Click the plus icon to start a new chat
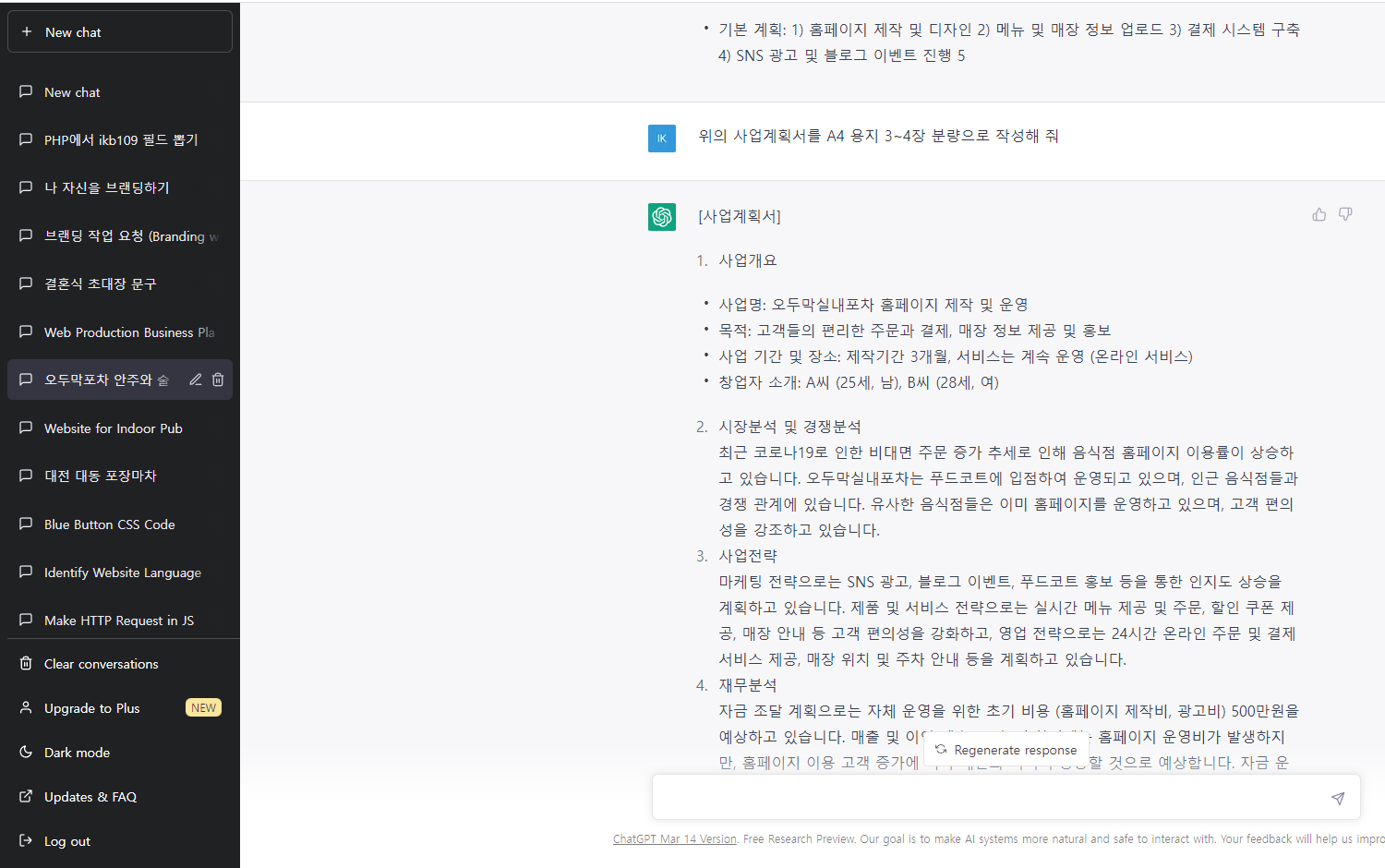Screen dimensions: 1385x868 (x=27, y=31)
